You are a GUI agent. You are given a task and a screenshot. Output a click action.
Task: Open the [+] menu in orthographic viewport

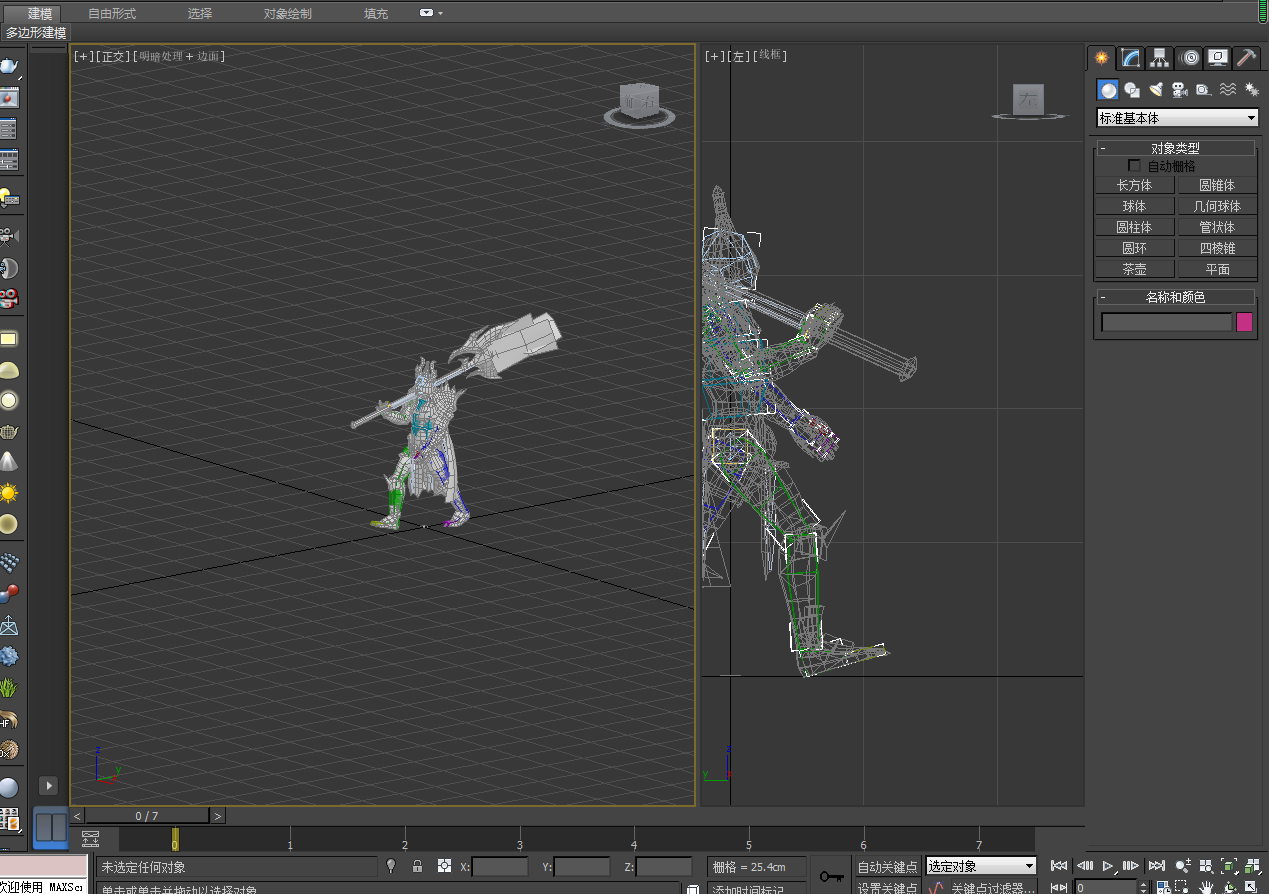(x=83, y=56)
